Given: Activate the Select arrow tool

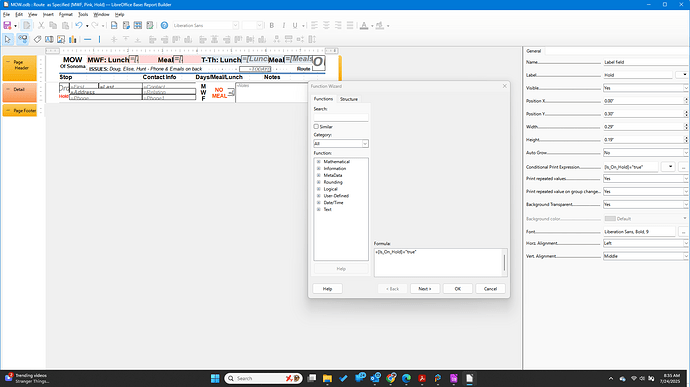Looking at the screenshot, I should 7,40.
